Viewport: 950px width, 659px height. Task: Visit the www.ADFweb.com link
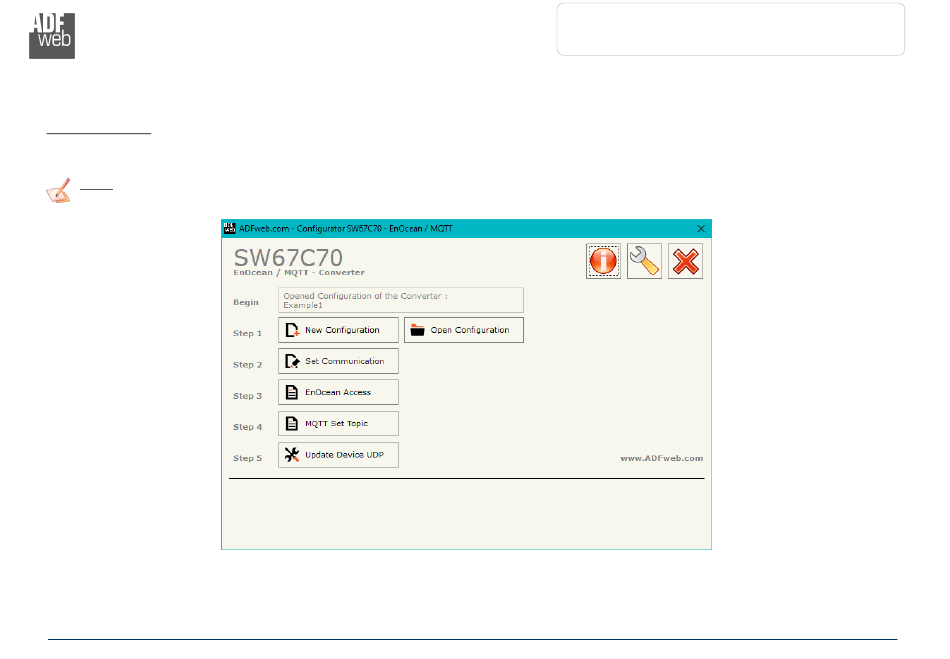click(x=662, y=459)
